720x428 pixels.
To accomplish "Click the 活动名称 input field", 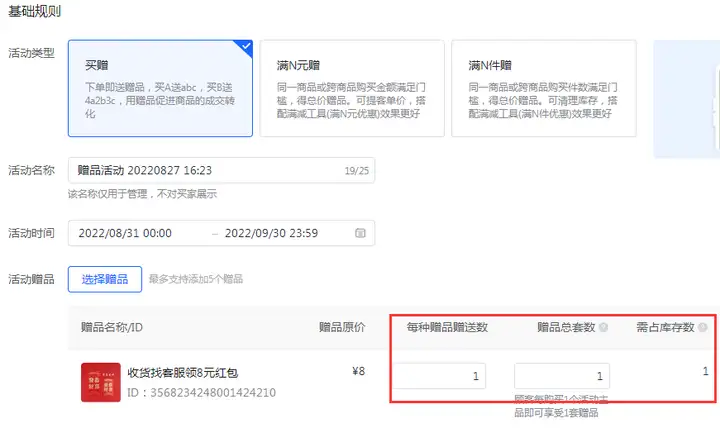I will point(221,170).
